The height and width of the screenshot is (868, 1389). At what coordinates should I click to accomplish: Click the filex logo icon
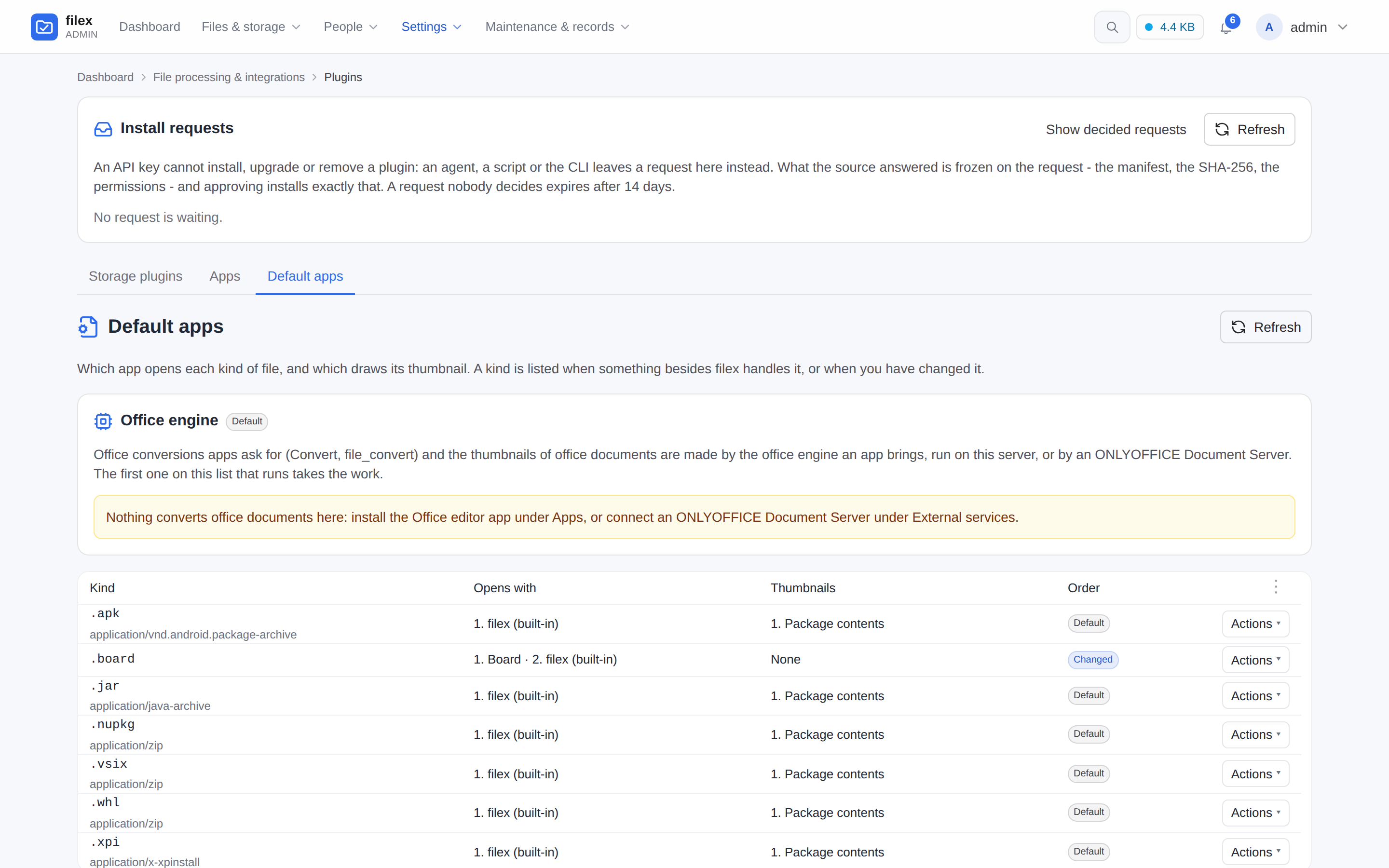click(44, 27)
